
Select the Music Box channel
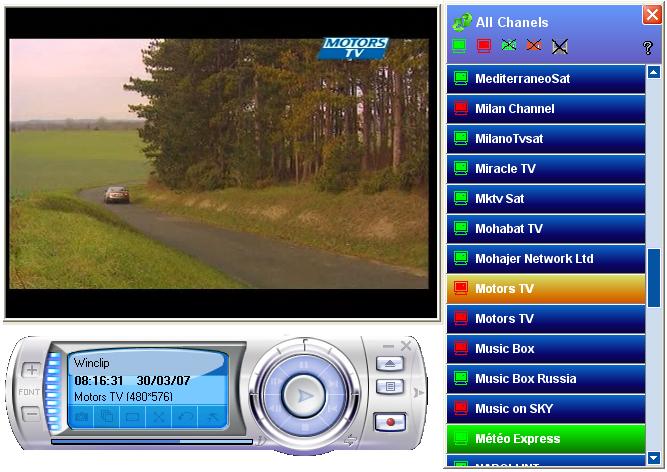[x=546, y=349]
